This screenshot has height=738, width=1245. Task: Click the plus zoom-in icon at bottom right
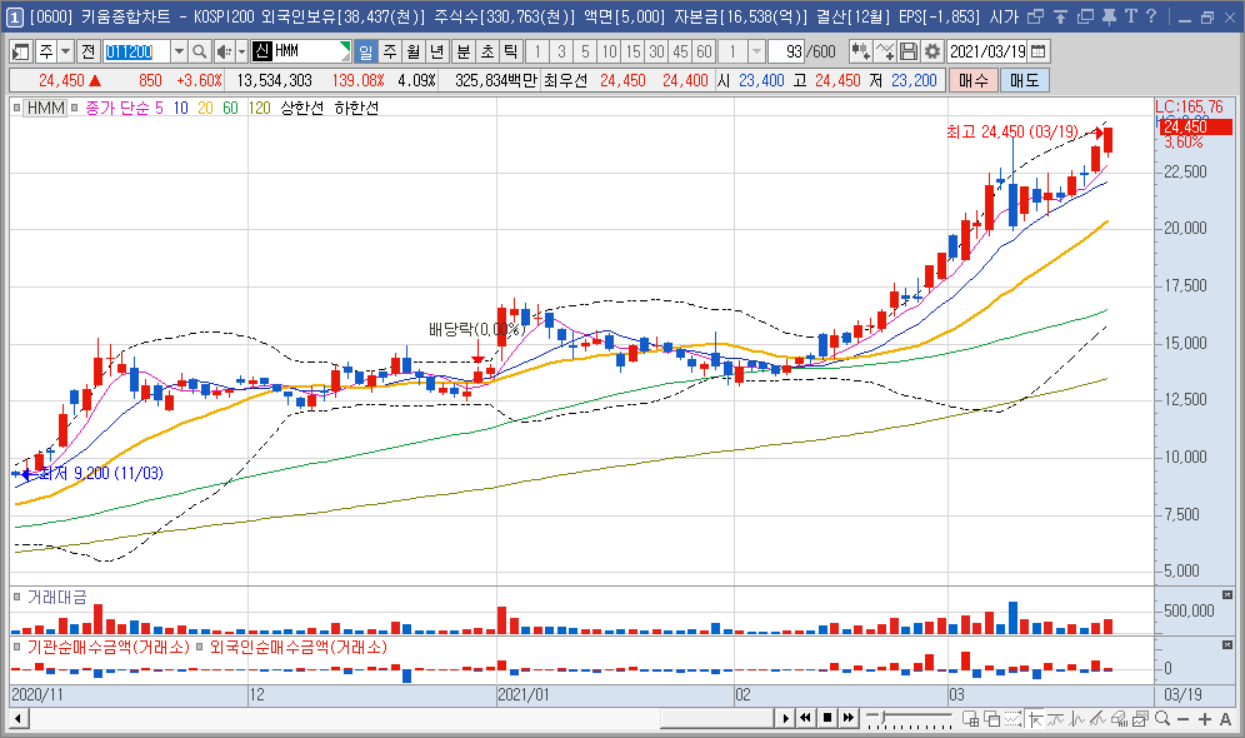click(x=1205, y=718)
